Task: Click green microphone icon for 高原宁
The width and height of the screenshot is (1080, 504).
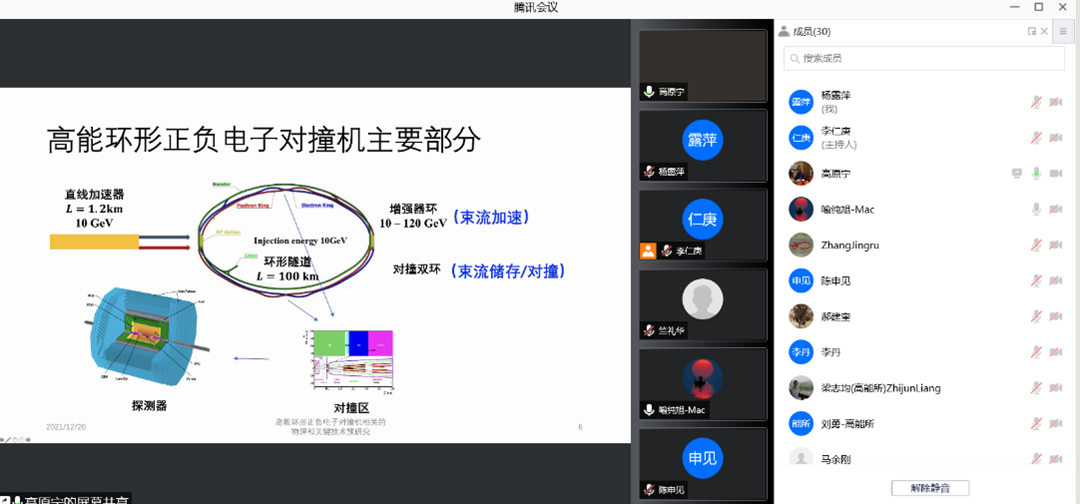Action: tap(1037, 173)
